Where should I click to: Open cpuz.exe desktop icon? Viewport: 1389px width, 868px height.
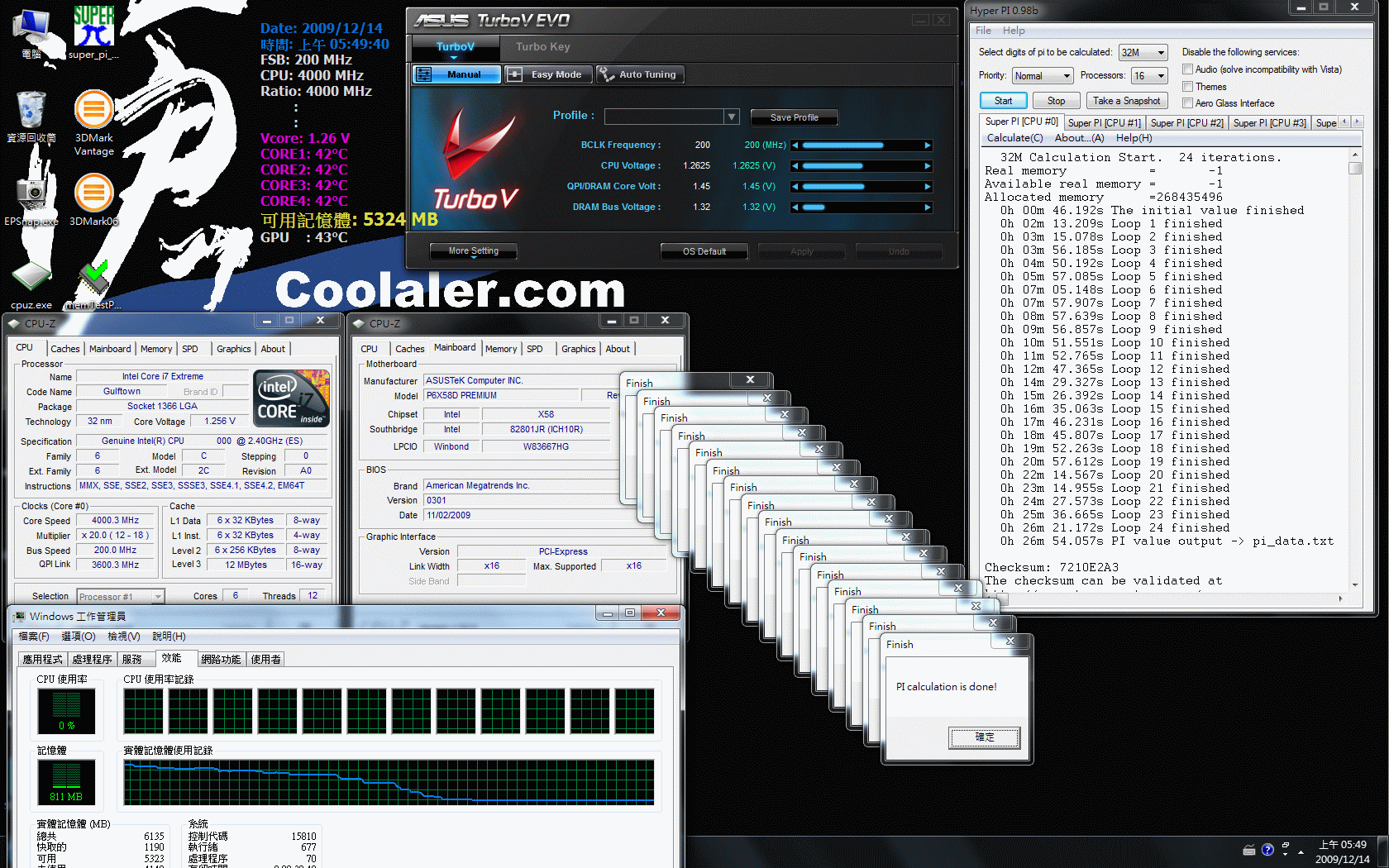tap(31, 285)
